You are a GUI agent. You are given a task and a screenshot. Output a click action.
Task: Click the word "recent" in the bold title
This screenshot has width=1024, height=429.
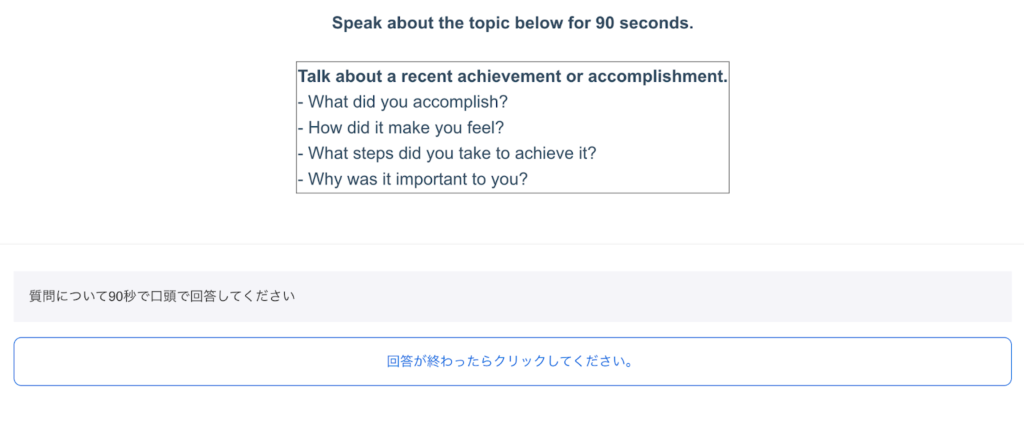tap(431, 76)
